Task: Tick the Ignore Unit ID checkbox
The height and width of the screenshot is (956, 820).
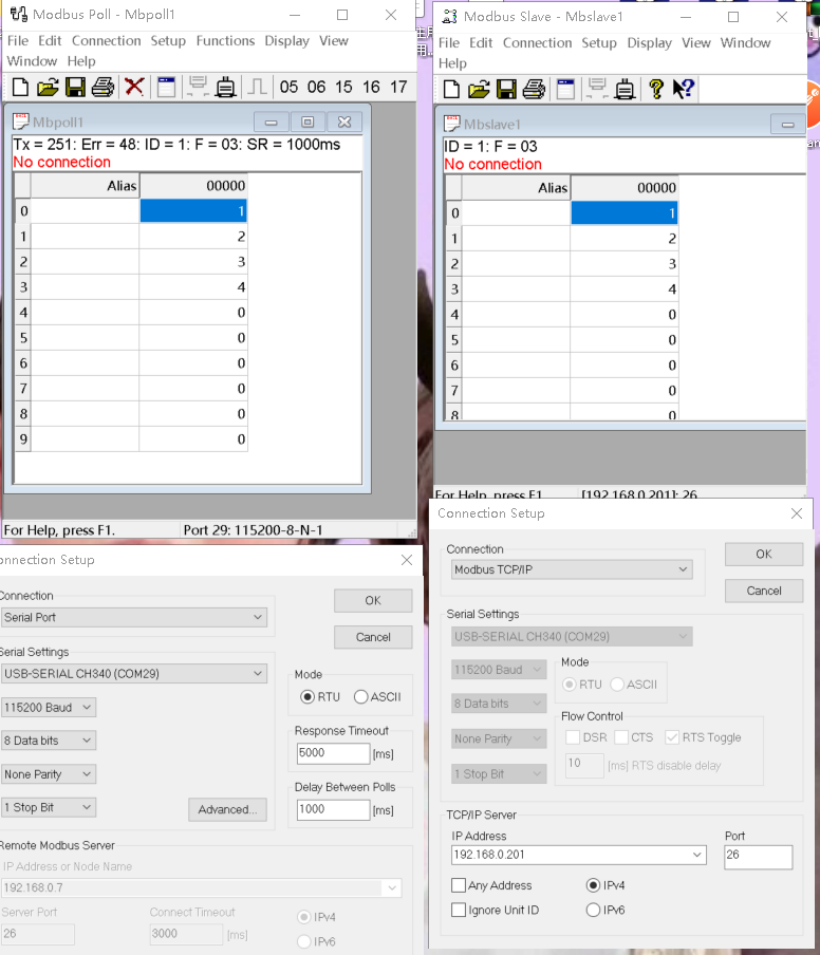Action: coord(459,910)
